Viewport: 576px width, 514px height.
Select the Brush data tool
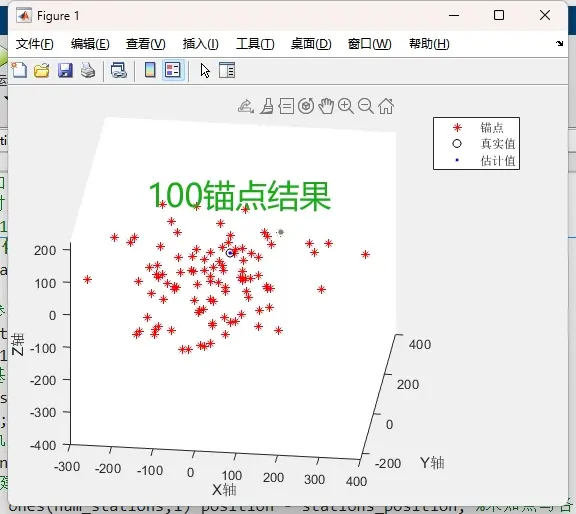(267, 107)
